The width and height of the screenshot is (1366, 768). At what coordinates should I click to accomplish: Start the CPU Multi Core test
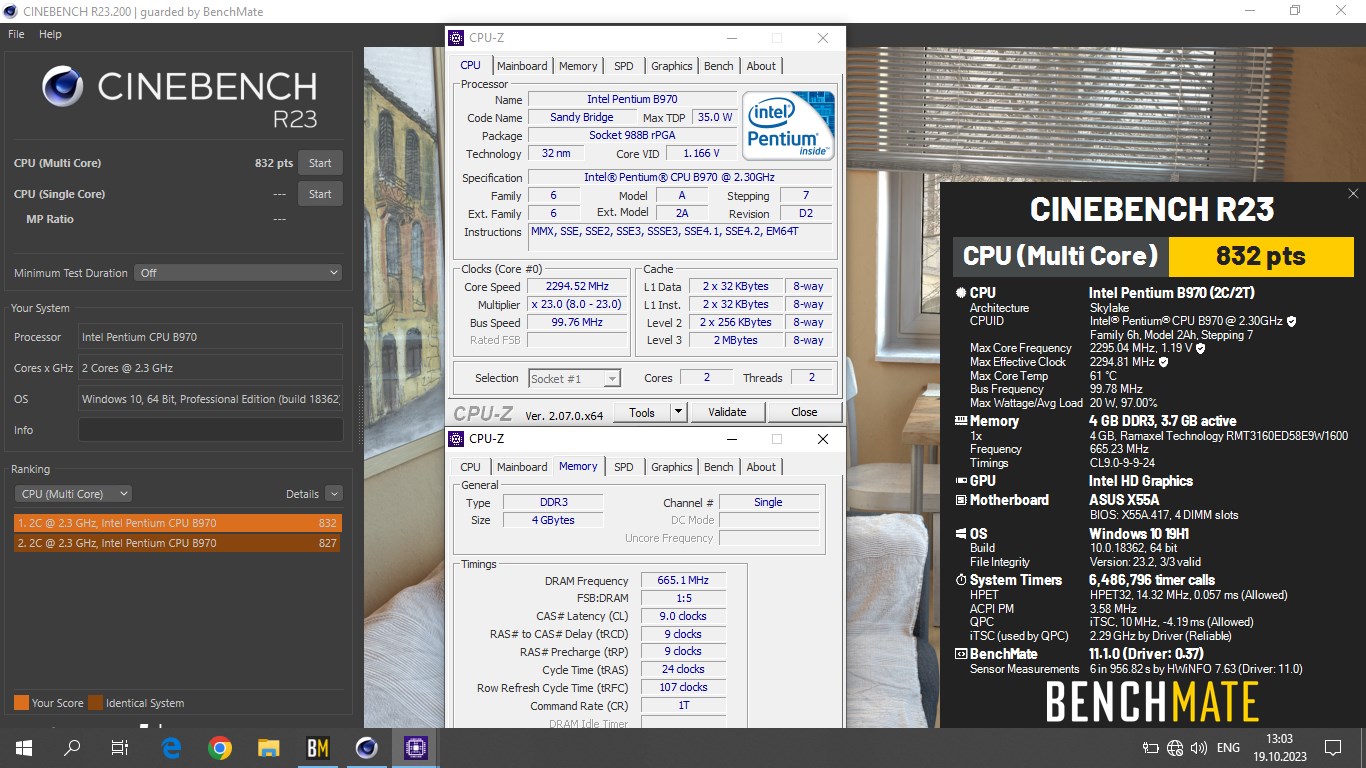(x=320, y=163)
